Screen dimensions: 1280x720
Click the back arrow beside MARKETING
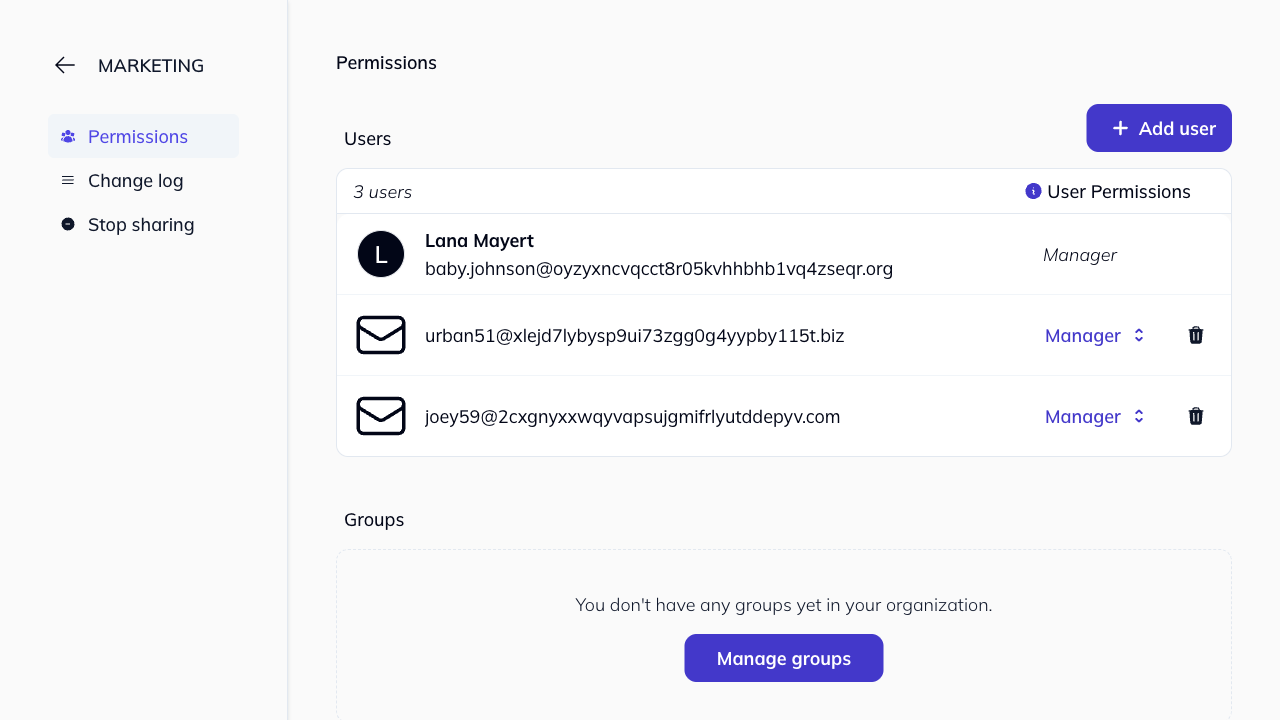click(65, 65)
